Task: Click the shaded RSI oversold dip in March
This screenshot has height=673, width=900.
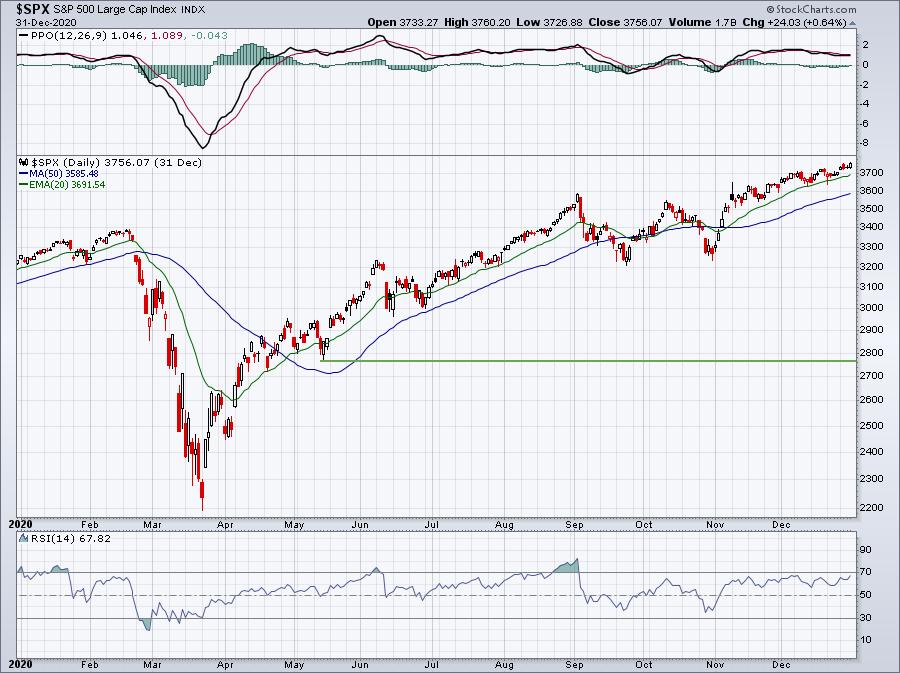Action: click(148, 624)
